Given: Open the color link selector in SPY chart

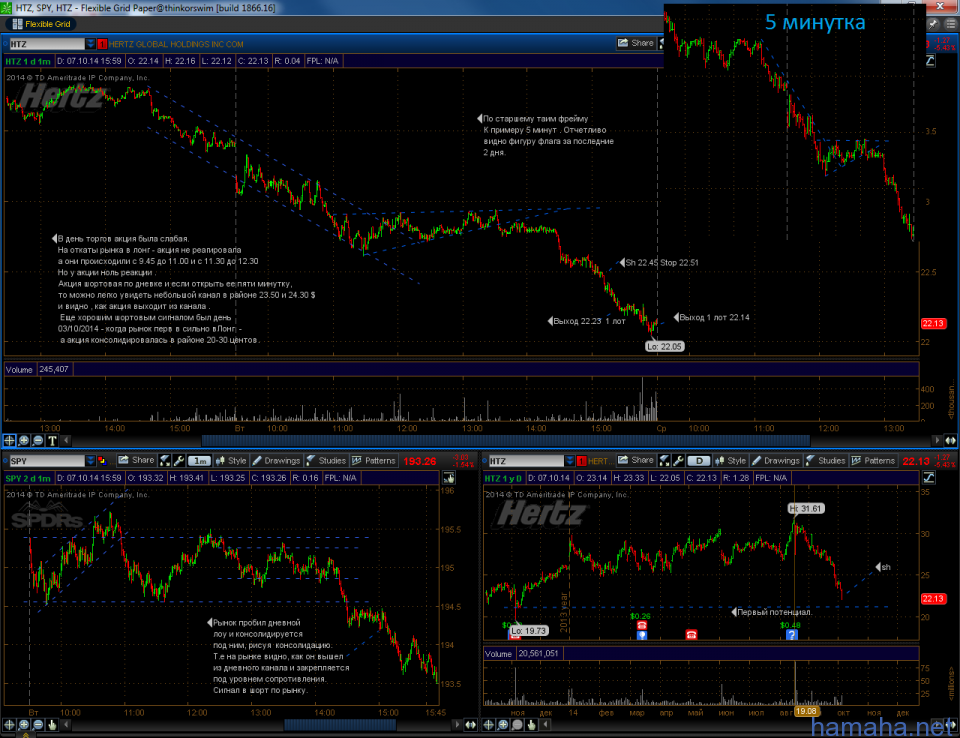Looking at the screenshot, I should [102, 461].
